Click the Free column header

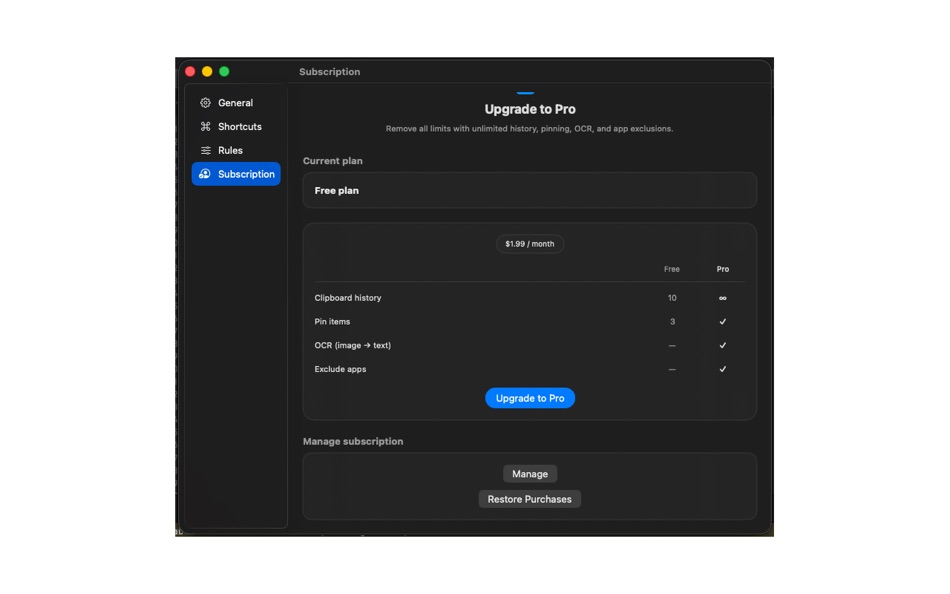pyautogui.click(x=671, y=269)
